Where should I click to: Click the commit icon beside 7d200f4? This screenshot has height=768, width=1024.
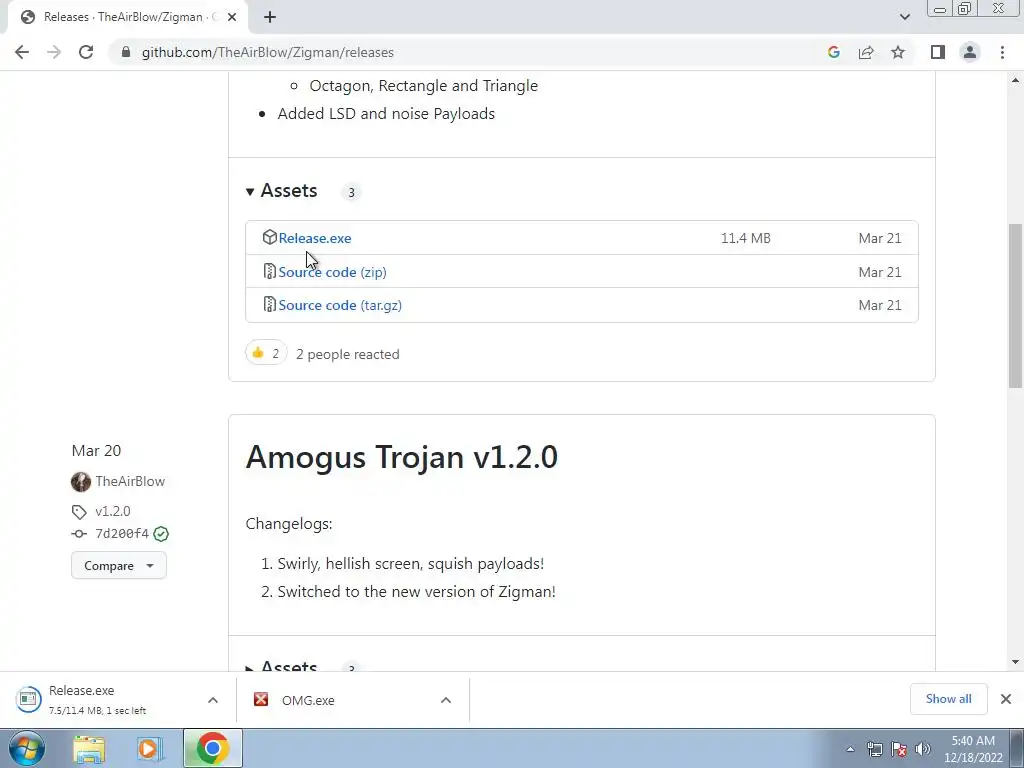[x=79, y=534]
